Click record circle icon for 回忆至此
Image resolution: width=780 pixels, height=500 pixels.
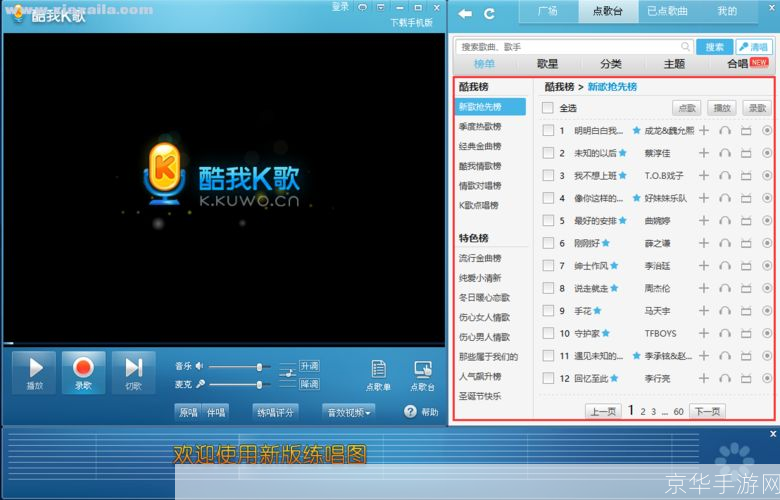pyautogui.click(x=767, y=379)
